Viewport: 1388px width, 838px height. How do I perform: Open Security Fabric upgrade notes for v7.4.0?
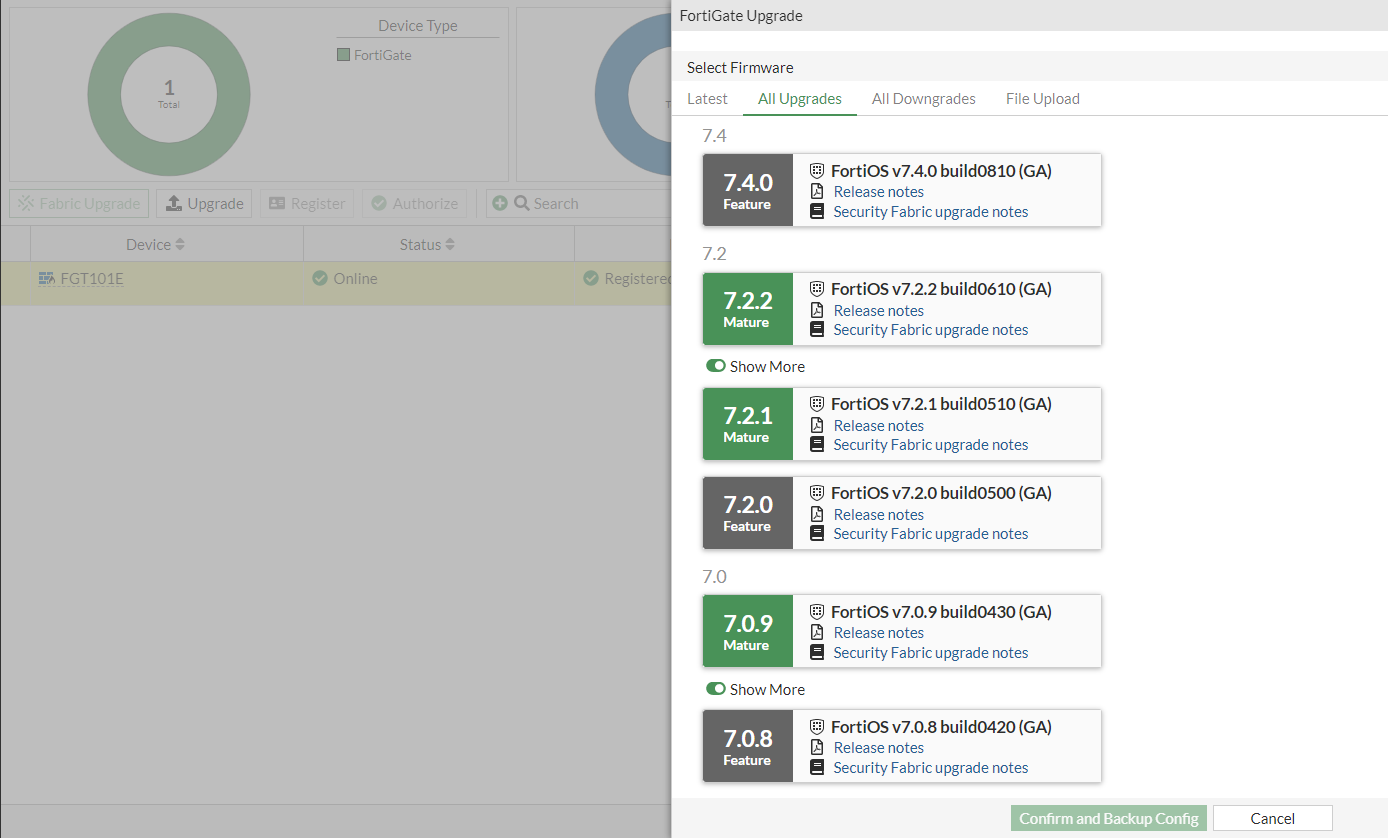pos(931,212)
